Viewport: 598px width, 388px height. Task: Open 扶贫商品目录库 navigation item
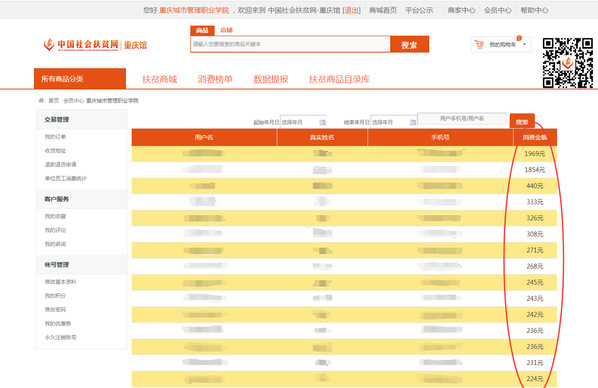(x=339, y=79)
